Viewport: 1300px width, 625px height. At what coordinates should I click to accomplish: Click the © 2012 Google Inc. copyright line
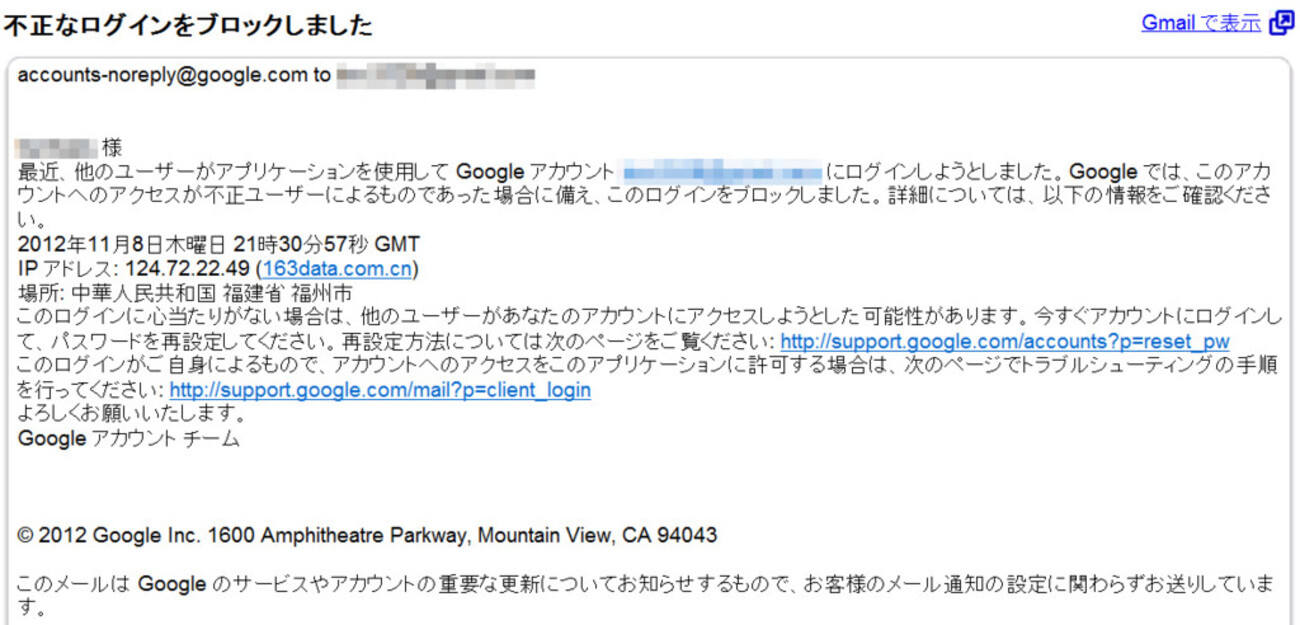pyautogui.click(x=367, y=536)
